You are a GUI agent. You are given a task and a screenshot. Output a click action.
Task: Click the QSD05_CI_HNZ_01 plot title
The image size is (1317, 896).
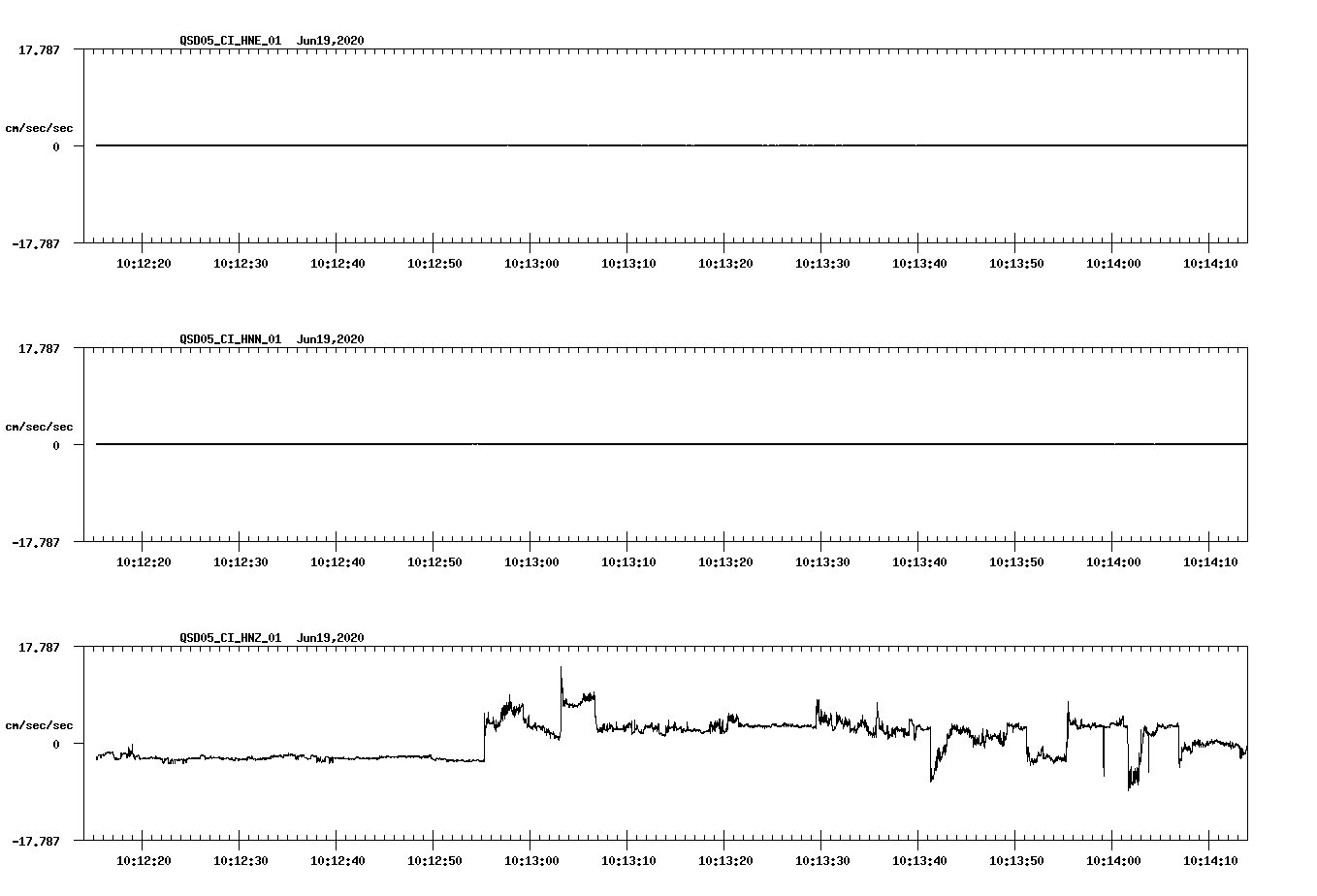click(x=272, y=638)
